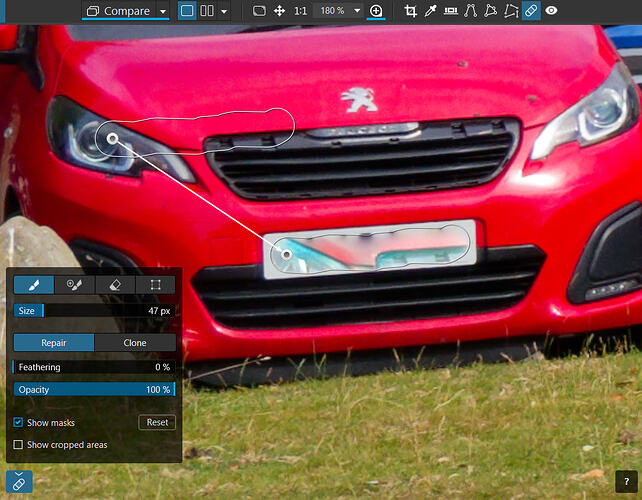Choose the eraser mode in Repair panel
642x500 pixels.
(115, 285)
